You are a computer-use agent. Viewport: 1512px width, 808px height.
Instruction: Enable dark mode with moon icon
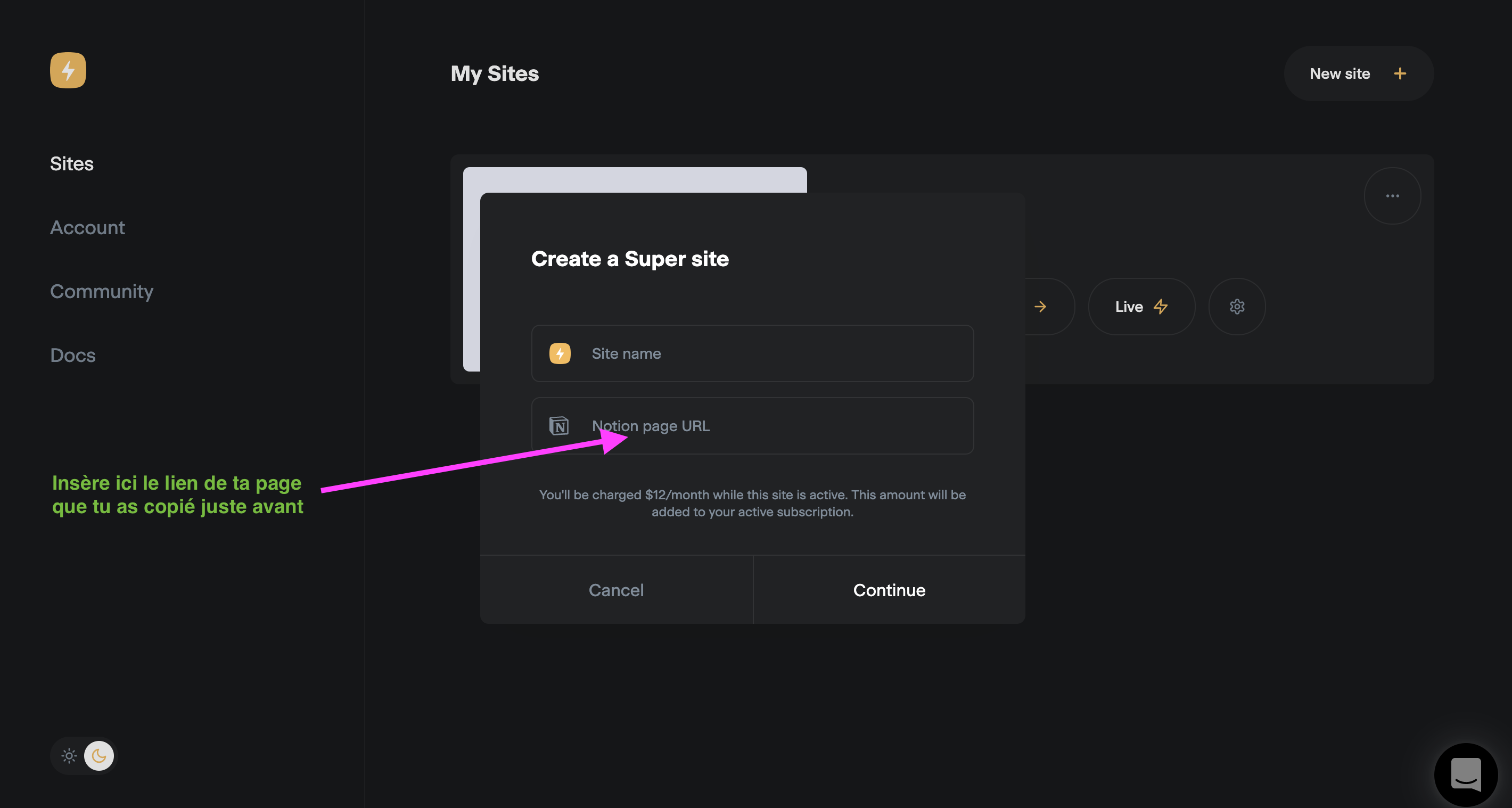[99, 756]
